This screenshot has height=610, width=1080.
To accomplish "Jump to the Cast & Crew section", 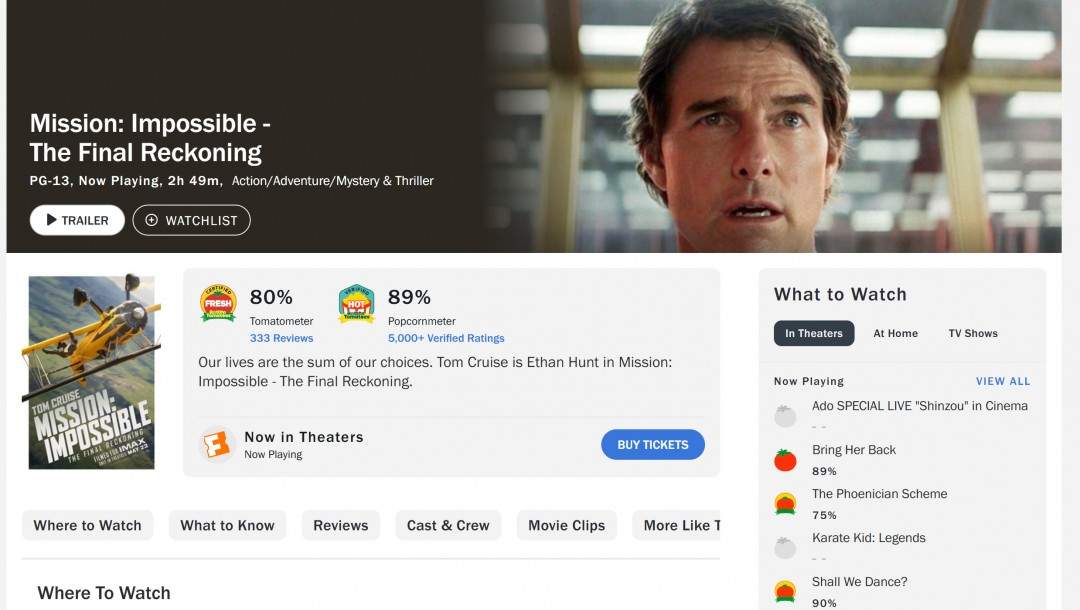I will pyautogui.click(x=448, y=525).
